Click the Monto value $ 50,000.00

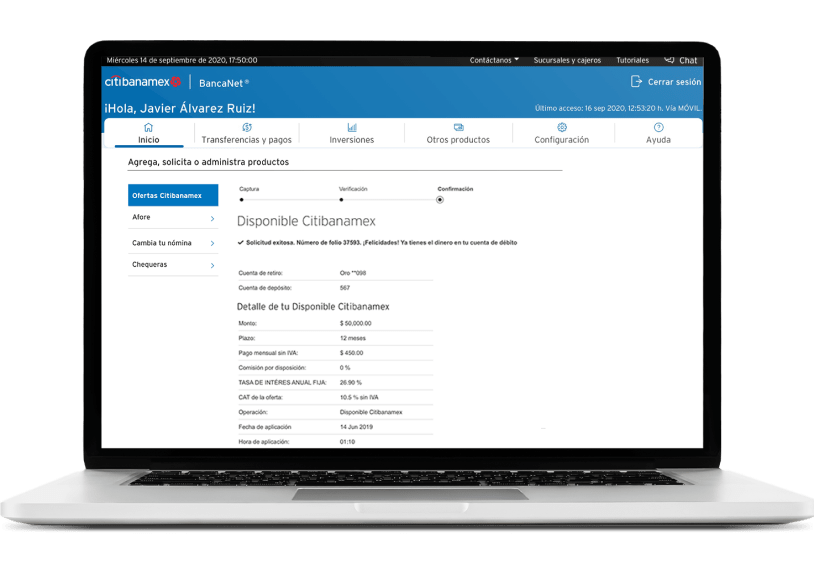[356, 323]
